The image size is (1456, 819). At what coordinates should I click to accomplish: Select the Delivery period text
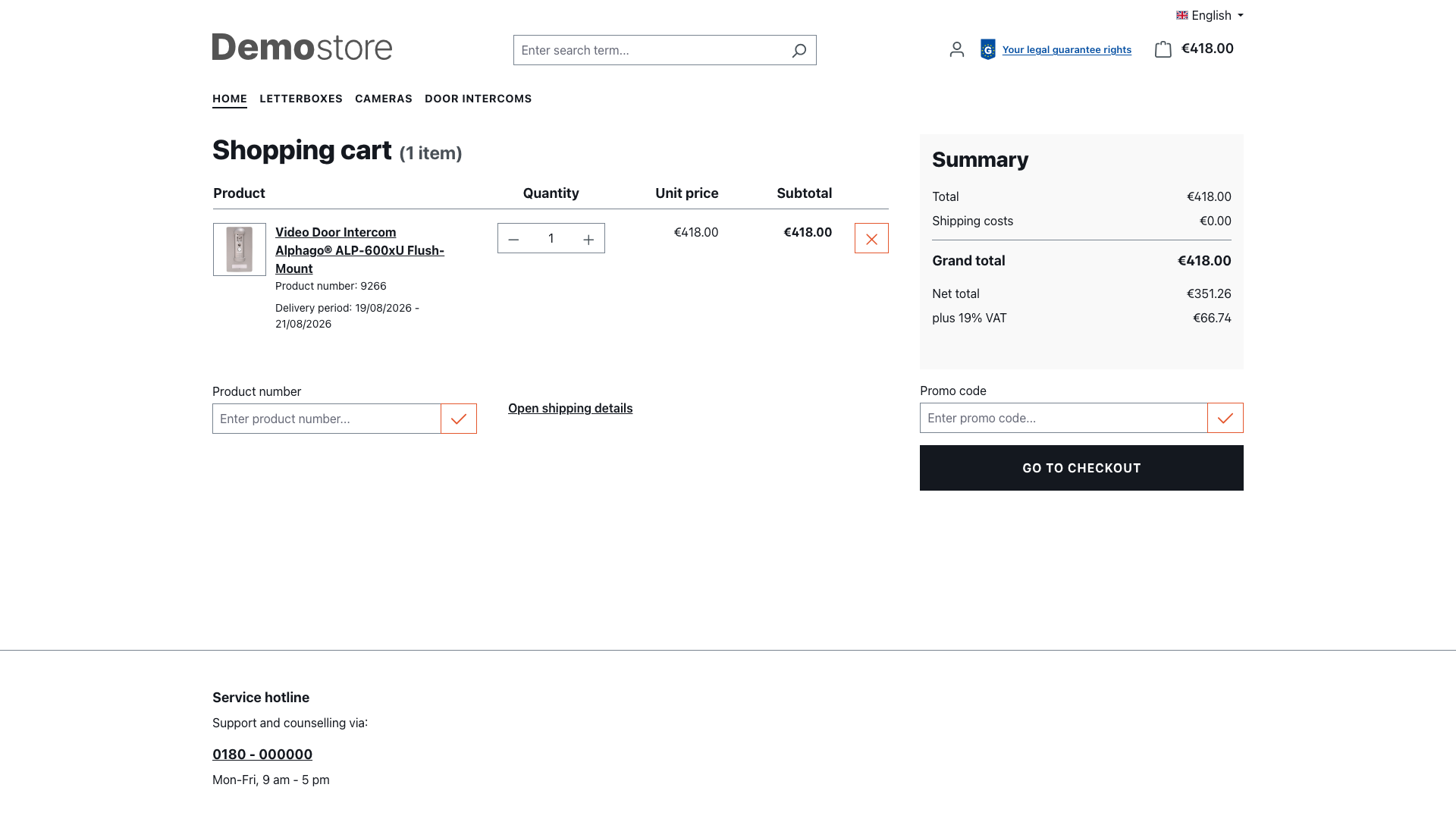[x=347, y=316]
